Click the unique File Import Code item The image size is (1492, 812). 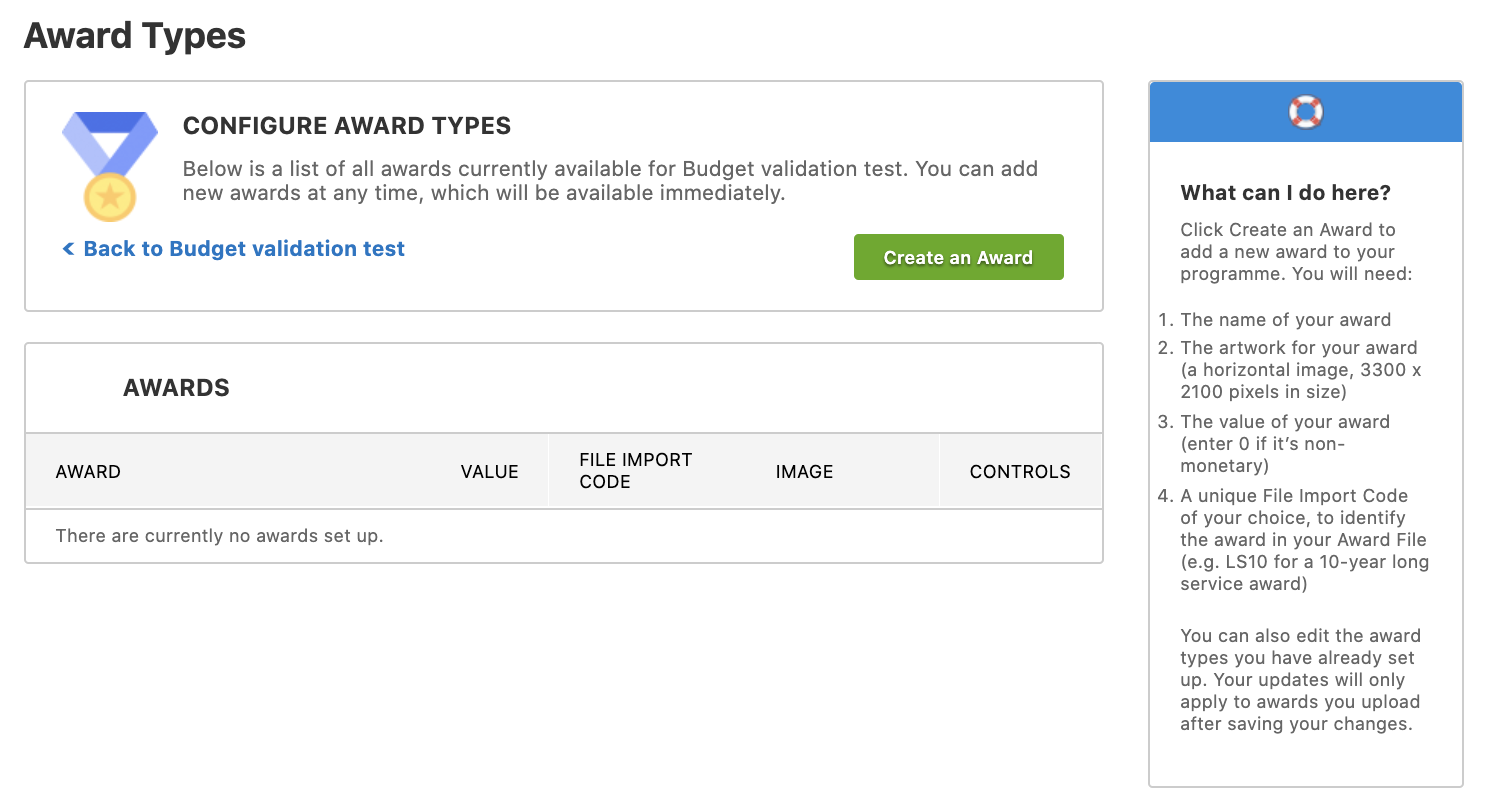click(x=1305, y=540)
